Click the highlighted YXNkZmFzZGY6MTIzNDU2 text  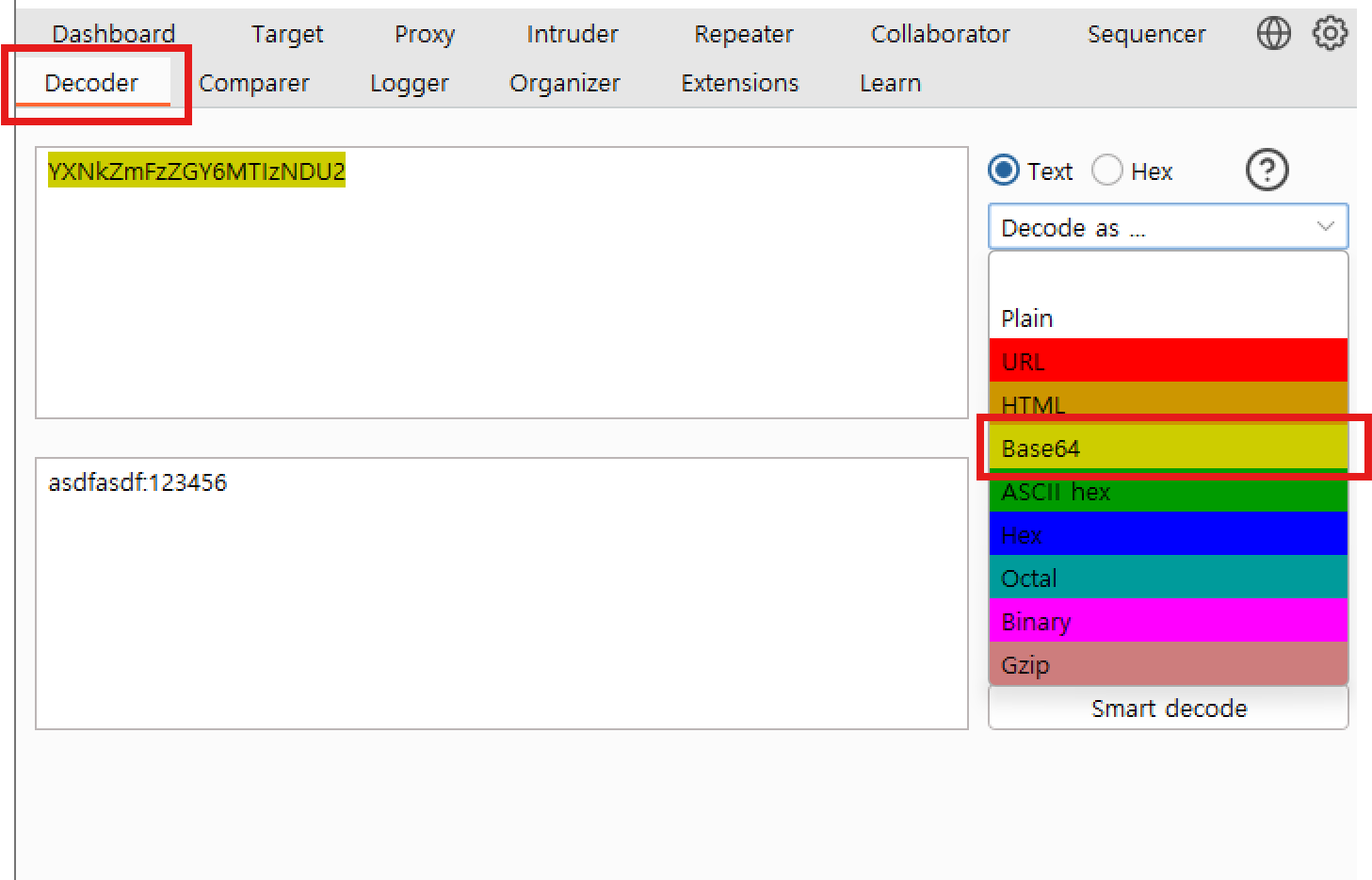(x=197, y=171)
